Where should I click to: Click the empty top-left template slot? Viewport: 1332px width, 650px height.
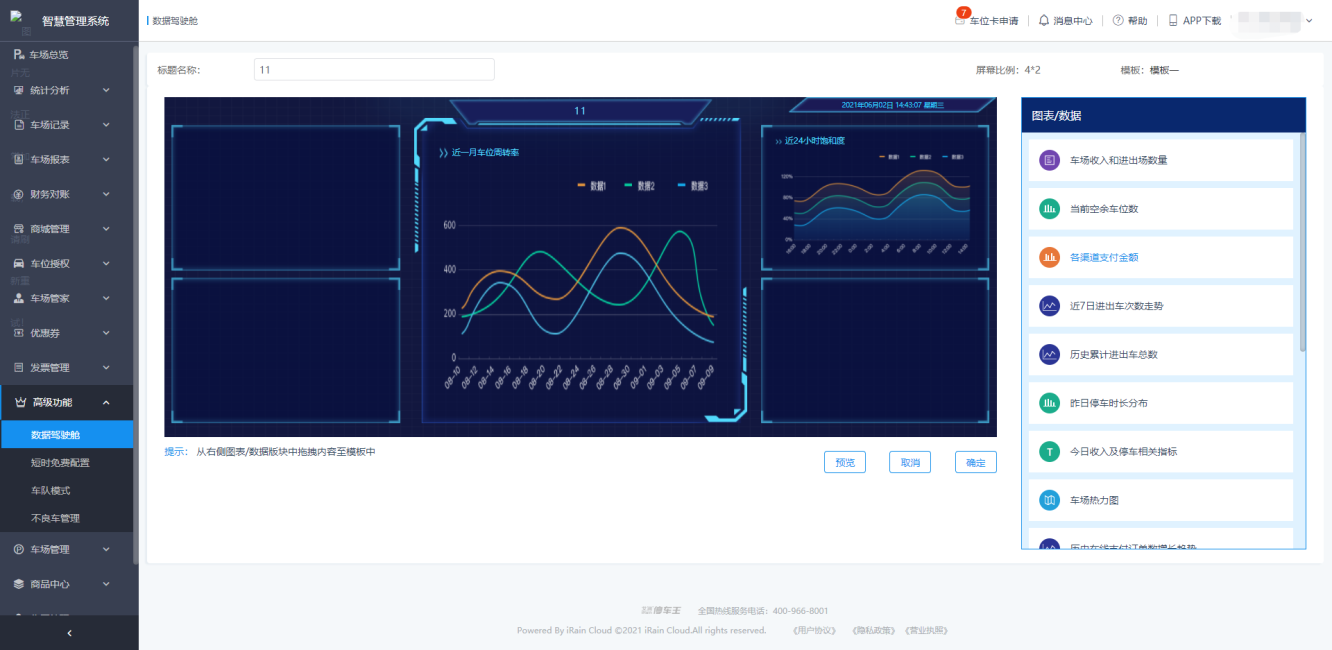tap(286, 197)
